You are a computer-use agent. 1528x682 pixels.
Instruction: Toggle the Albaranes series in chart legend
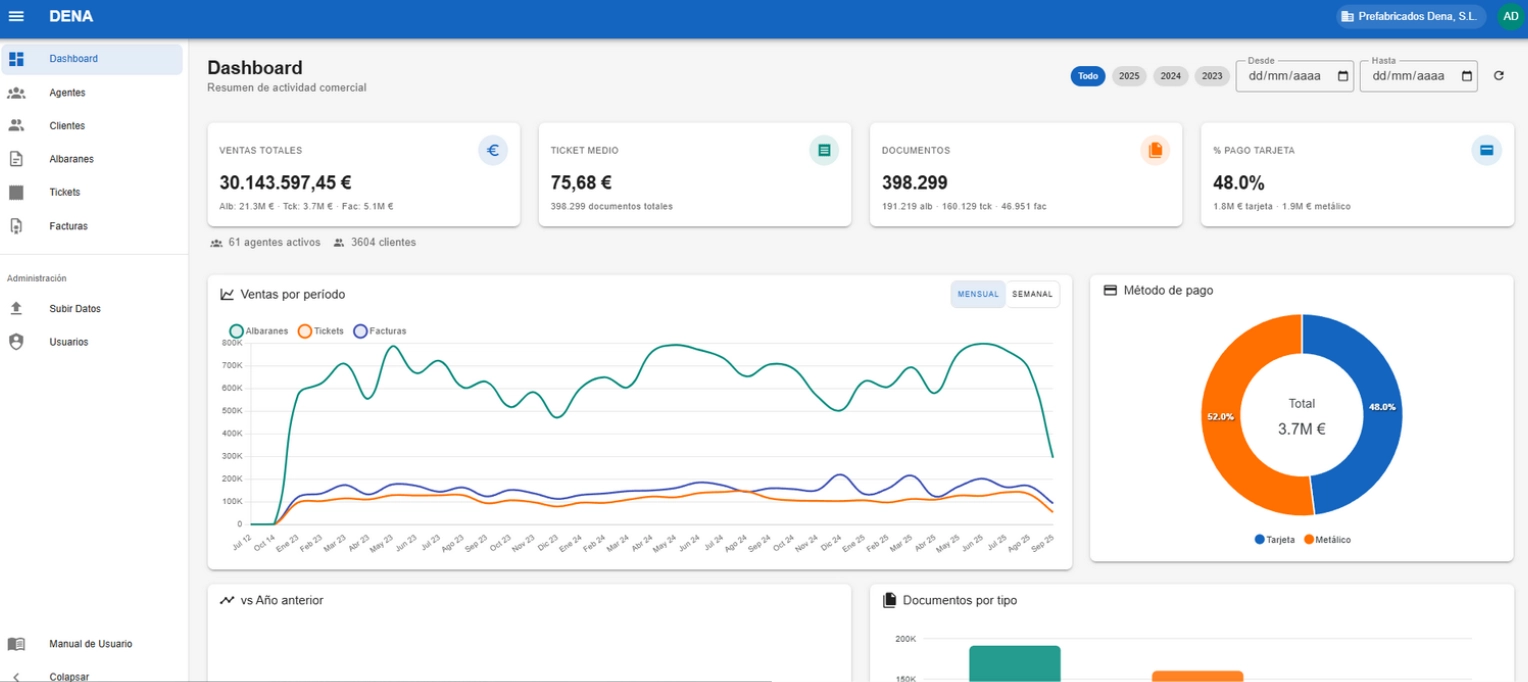tap(259, 331)
